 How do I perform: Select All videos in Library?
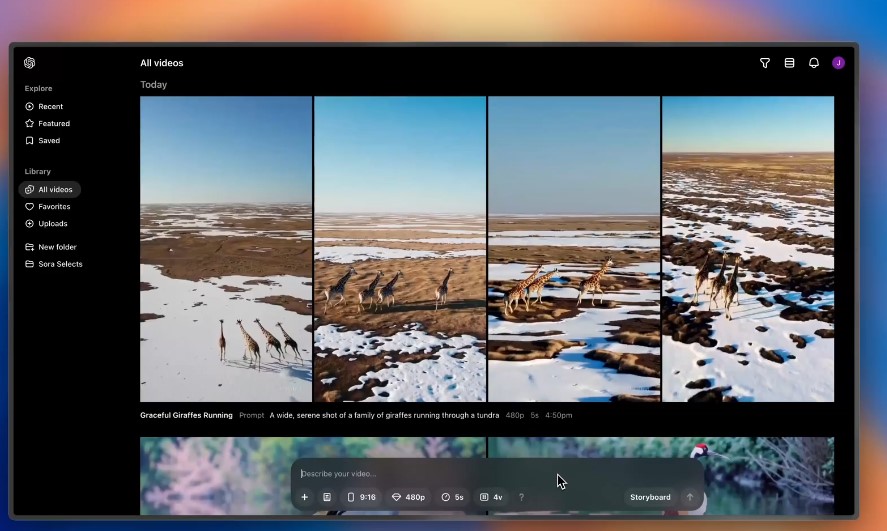point(49,189)
